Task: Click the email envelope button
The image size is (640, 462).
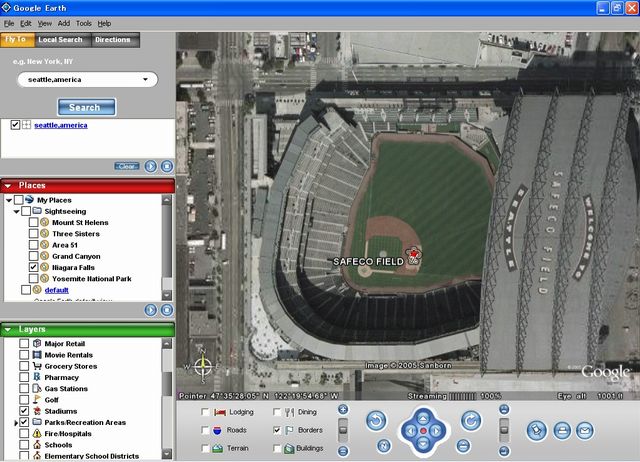Action: coord(585,431)
